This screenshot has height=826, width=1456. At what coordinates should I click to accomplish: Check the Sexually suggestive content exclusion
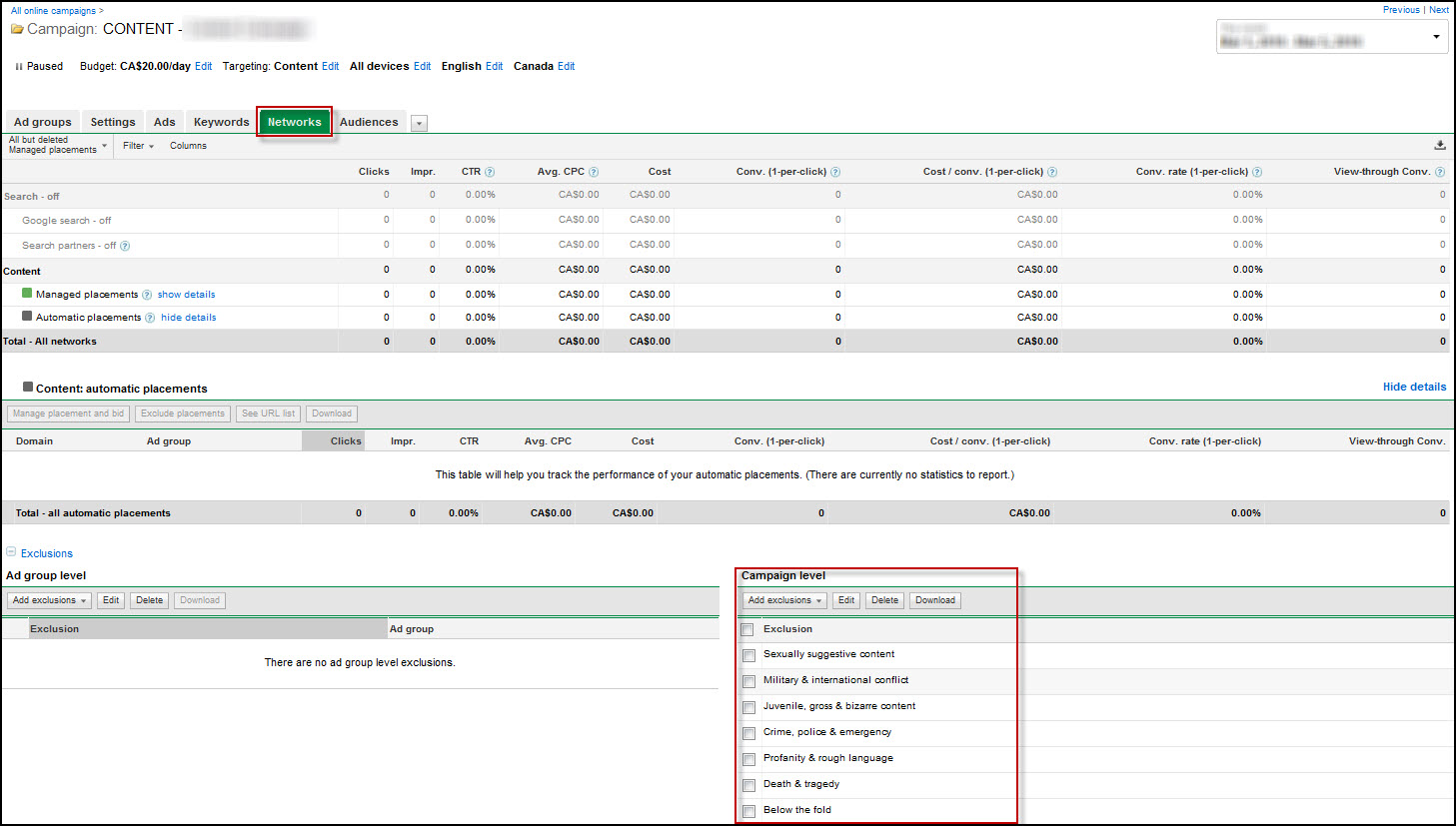(x=748, y=655)
